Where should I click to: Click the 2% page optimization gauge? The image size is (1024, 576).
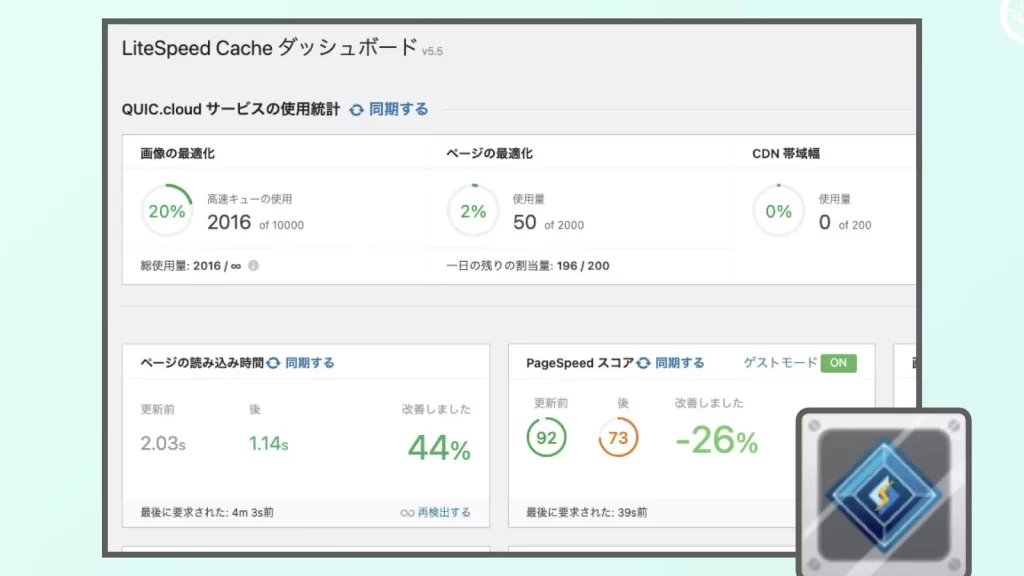tap(473, 211)
